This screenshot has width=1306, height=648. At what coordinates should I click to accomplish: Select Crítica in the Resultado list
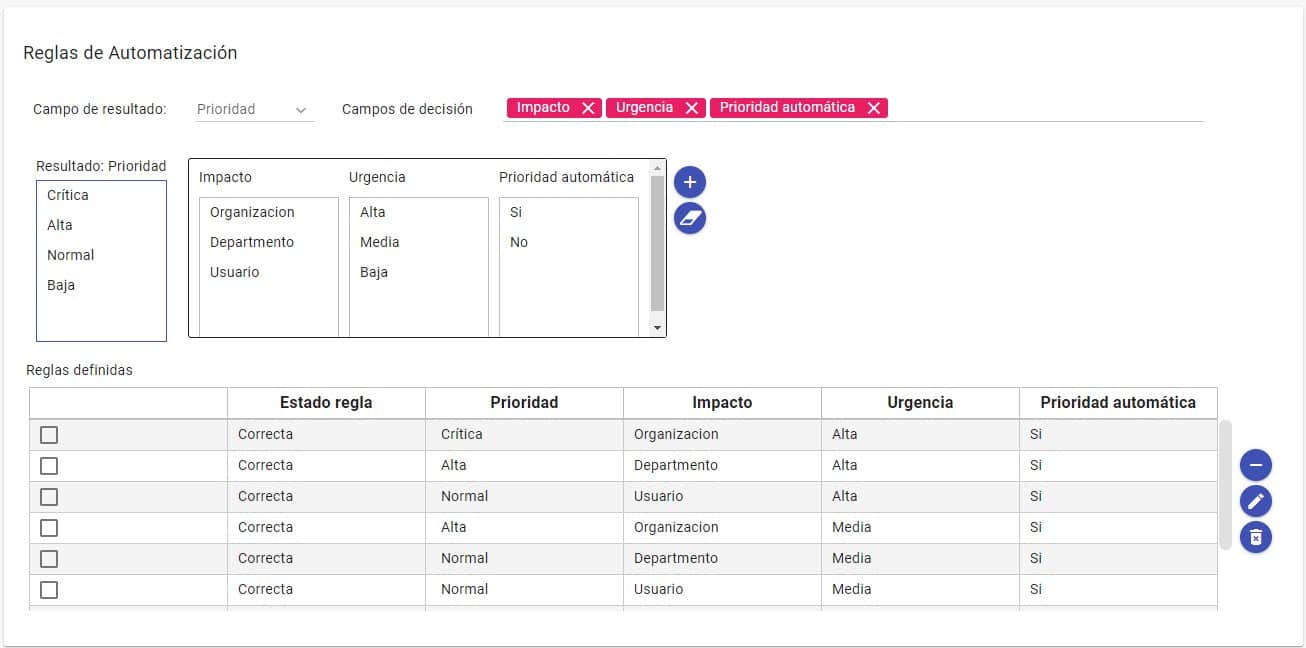click(68, 196)
